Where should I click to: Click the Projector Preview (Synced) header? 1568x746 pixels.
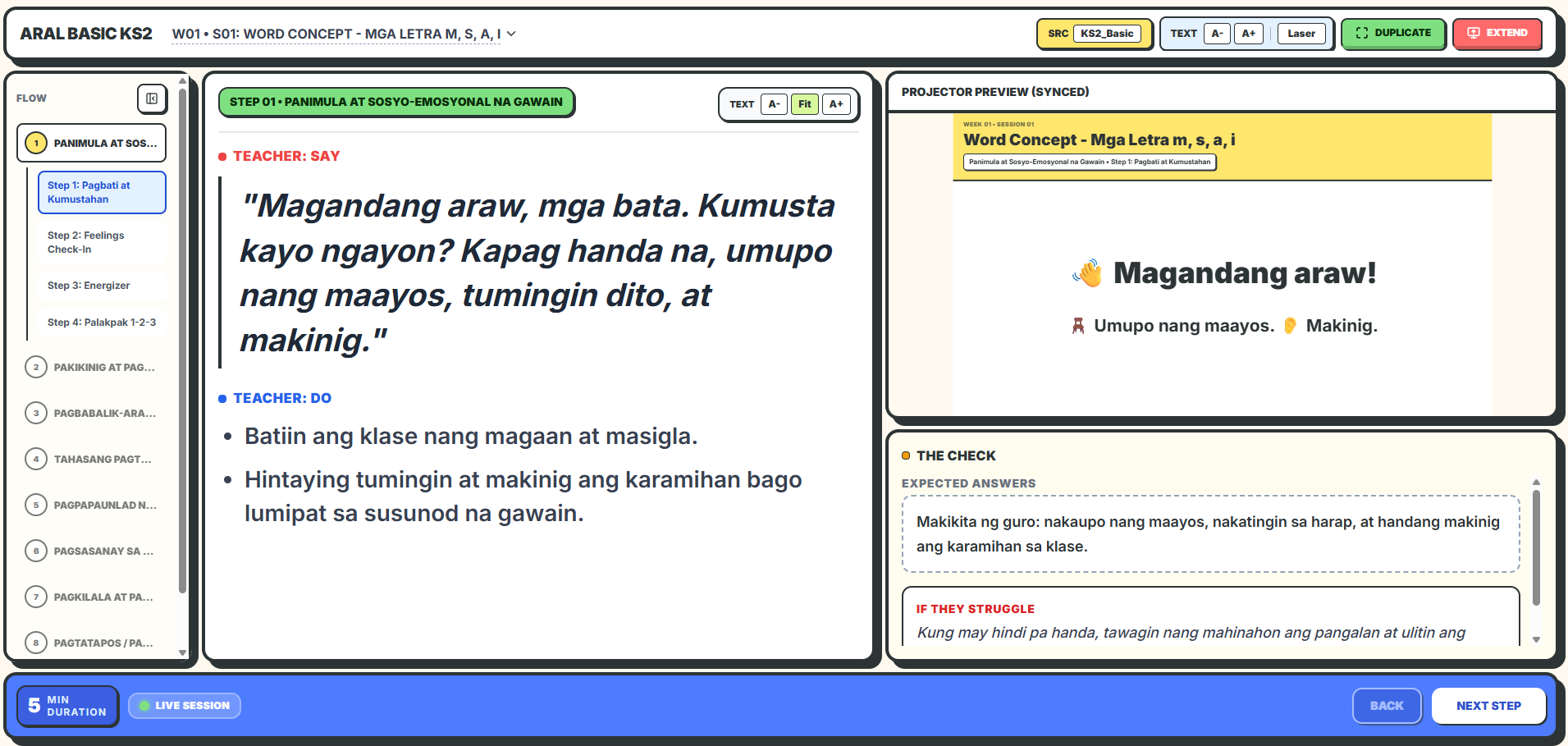point(995,92)
